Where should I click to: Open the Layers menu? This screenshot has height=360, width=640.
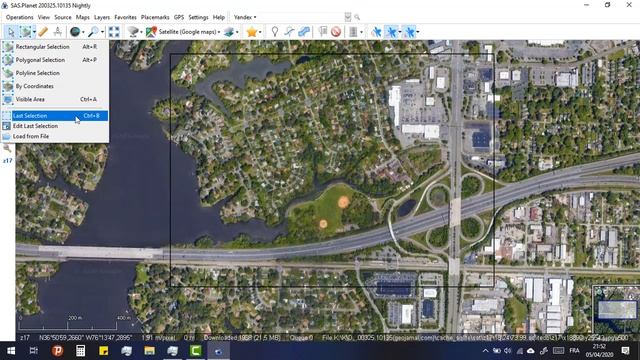point(102,17)
